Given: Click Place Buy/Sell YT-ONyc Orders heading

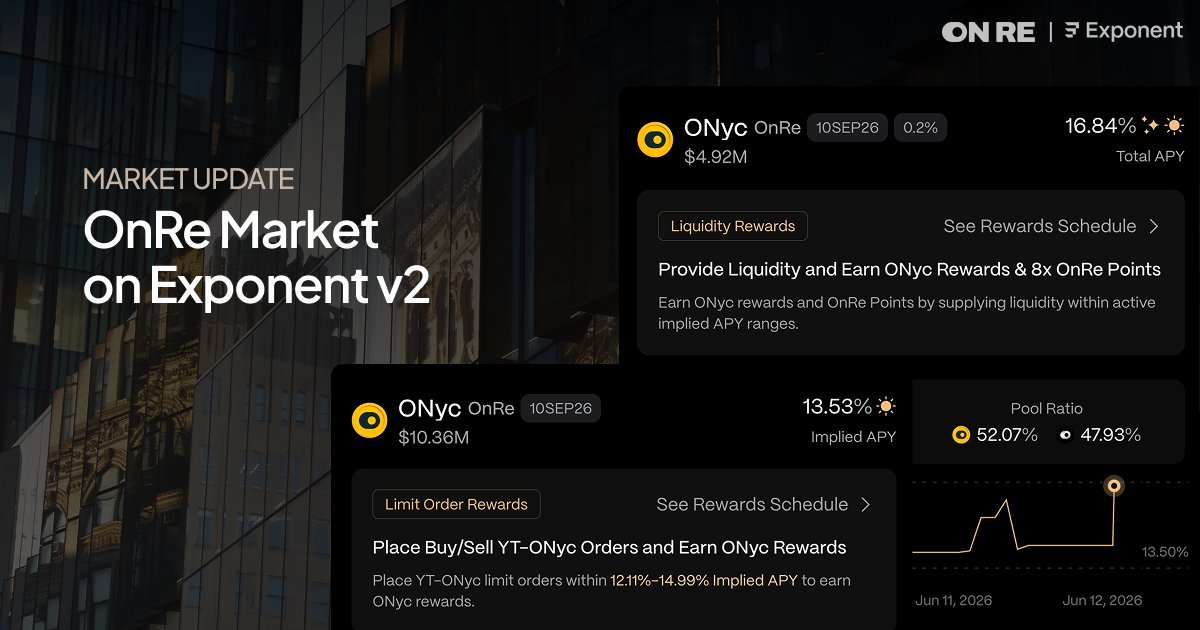Looking at the screenshot, I should tap(609, 548).
